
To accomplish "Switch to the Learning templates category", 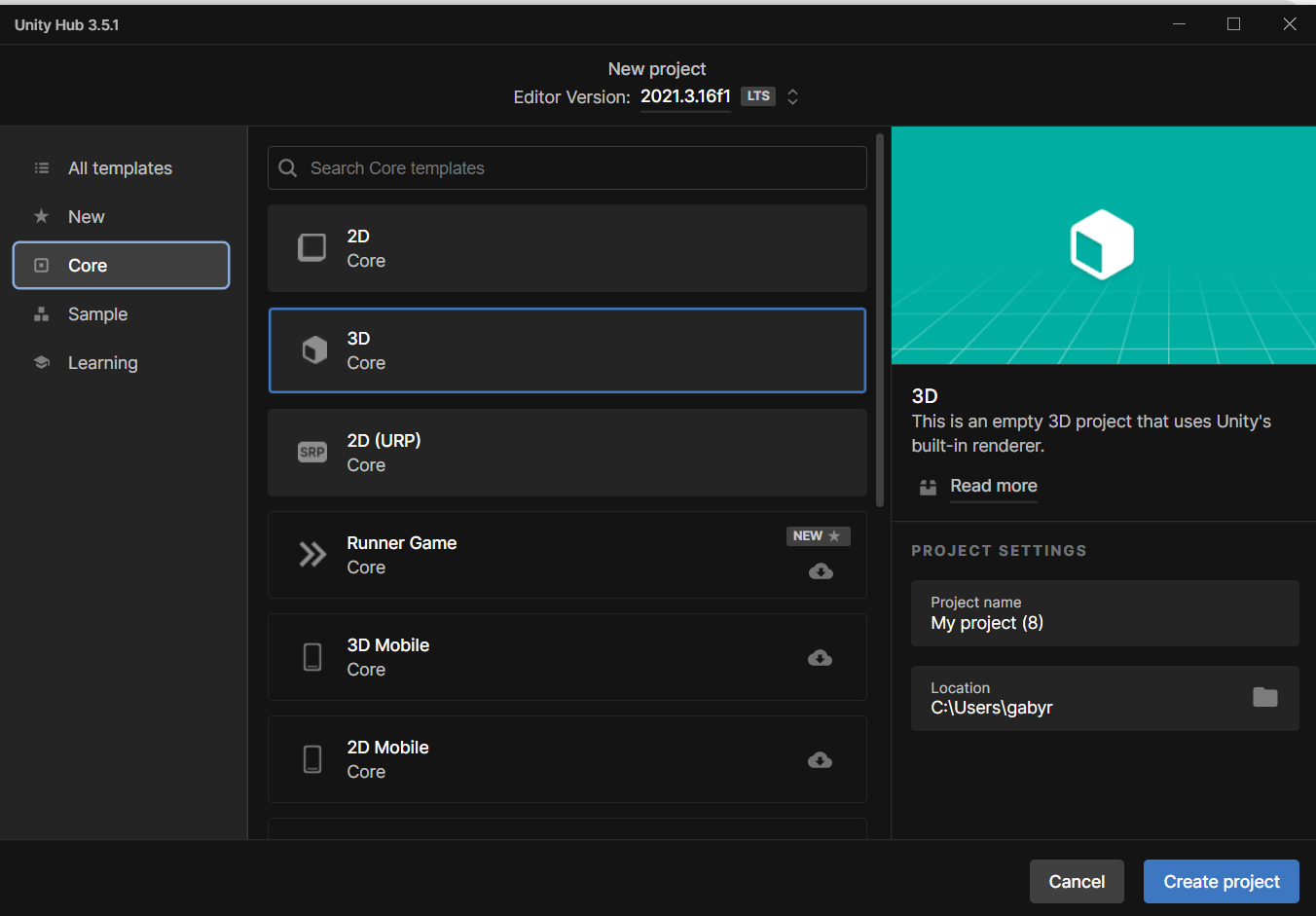I will click(121, 363).
